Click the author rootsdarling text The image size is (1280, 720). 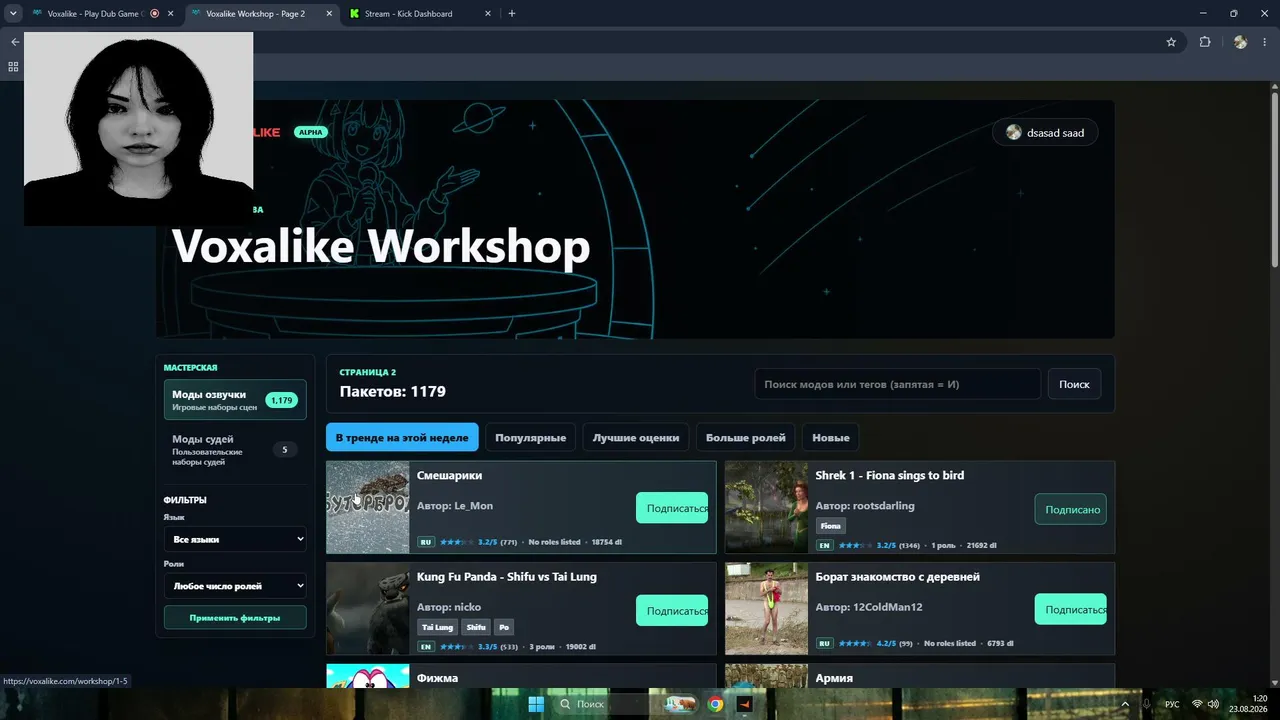884,506
